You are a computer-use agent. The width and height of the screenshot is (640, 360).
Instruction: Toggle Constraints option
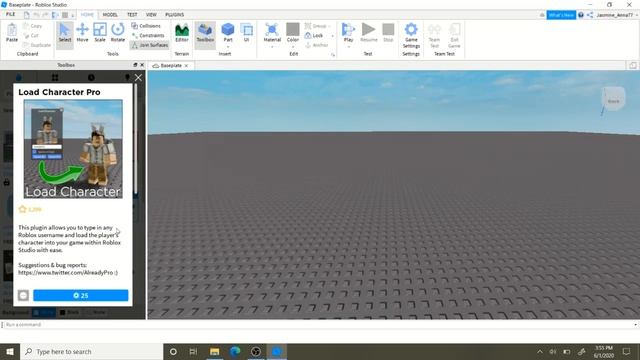point(148,36)
